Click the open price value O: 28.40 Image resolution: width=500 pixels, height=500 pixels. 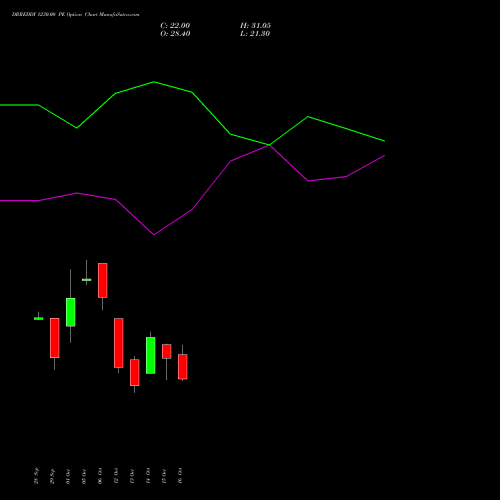[x=175, y=34]
